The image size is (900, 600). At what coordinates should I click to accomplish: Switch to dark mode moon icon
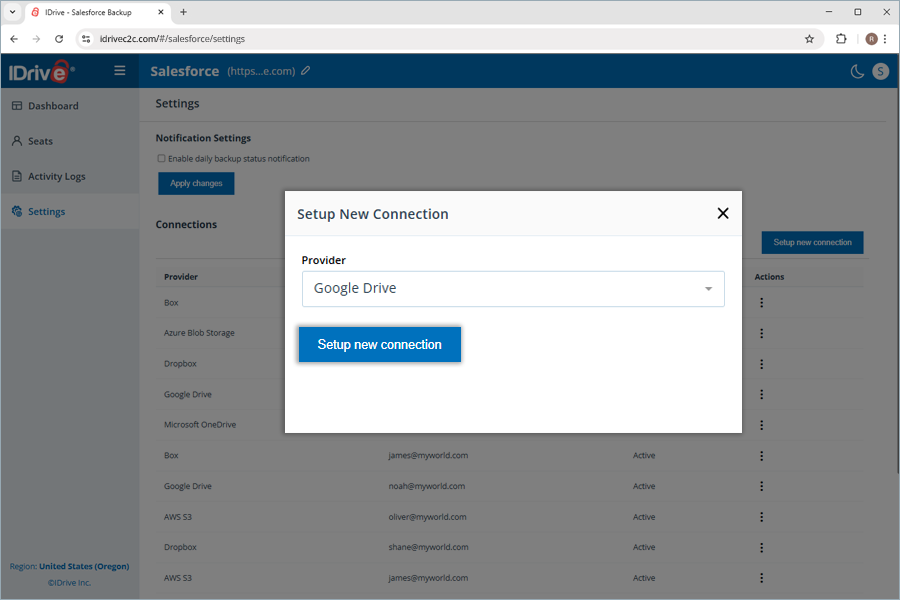[857, 71]
